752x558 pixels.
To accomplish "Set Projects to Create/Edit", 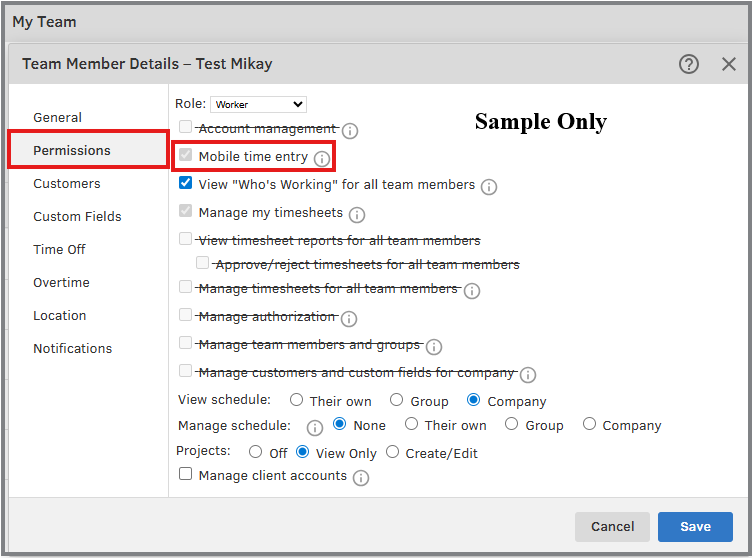I will tap(392, 452).
